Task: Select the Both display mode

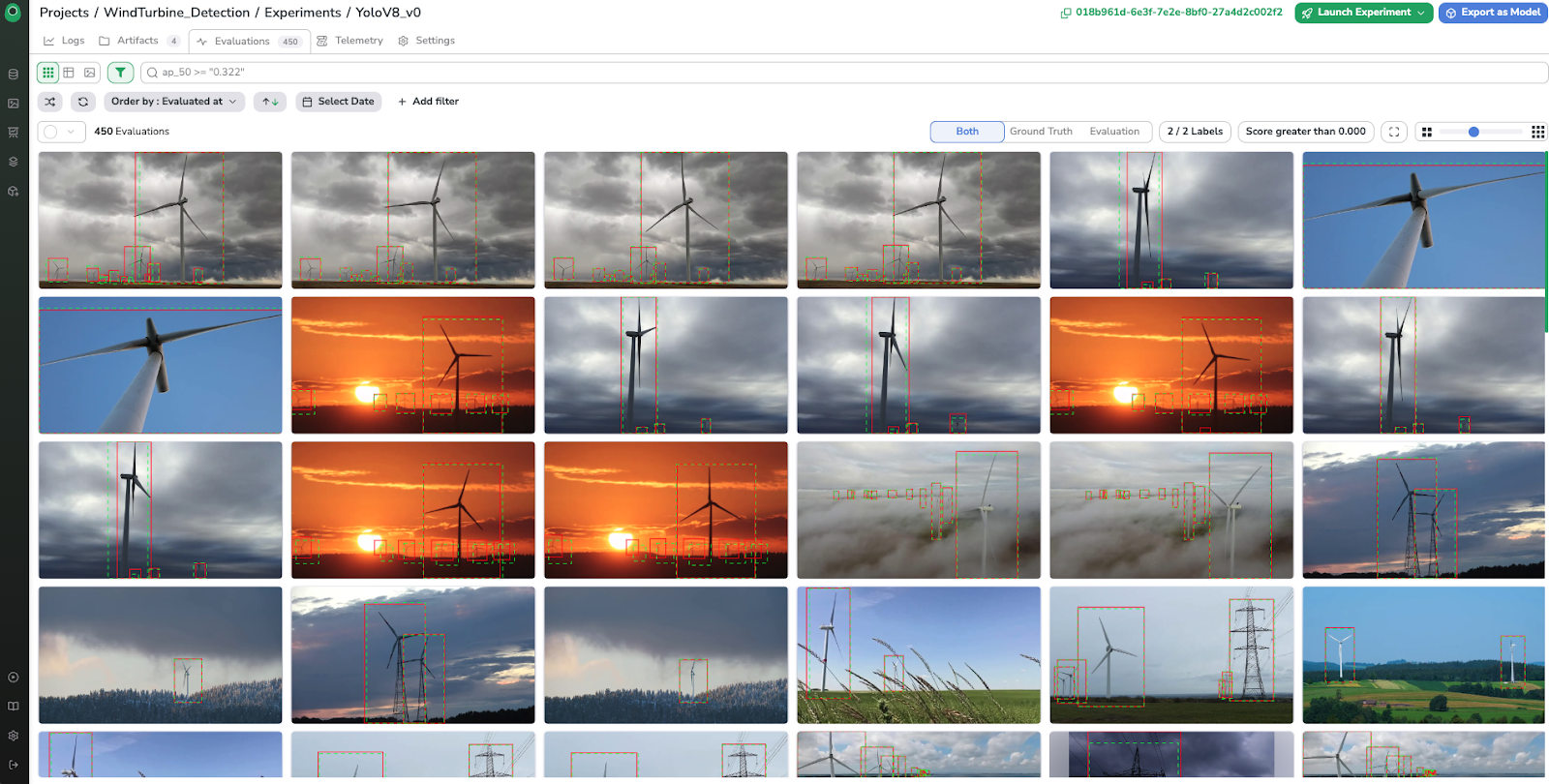Action: [x=967, y=132]
